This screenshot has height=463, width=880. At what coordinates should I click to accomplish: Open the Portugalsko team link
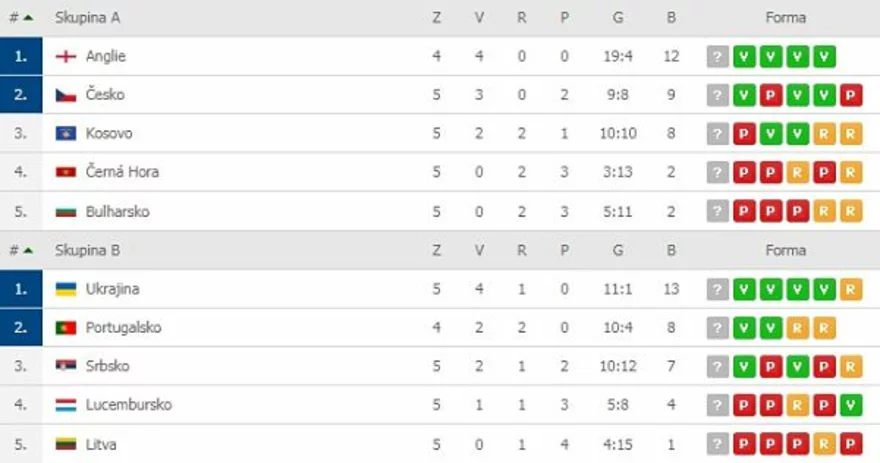(123, 328)
